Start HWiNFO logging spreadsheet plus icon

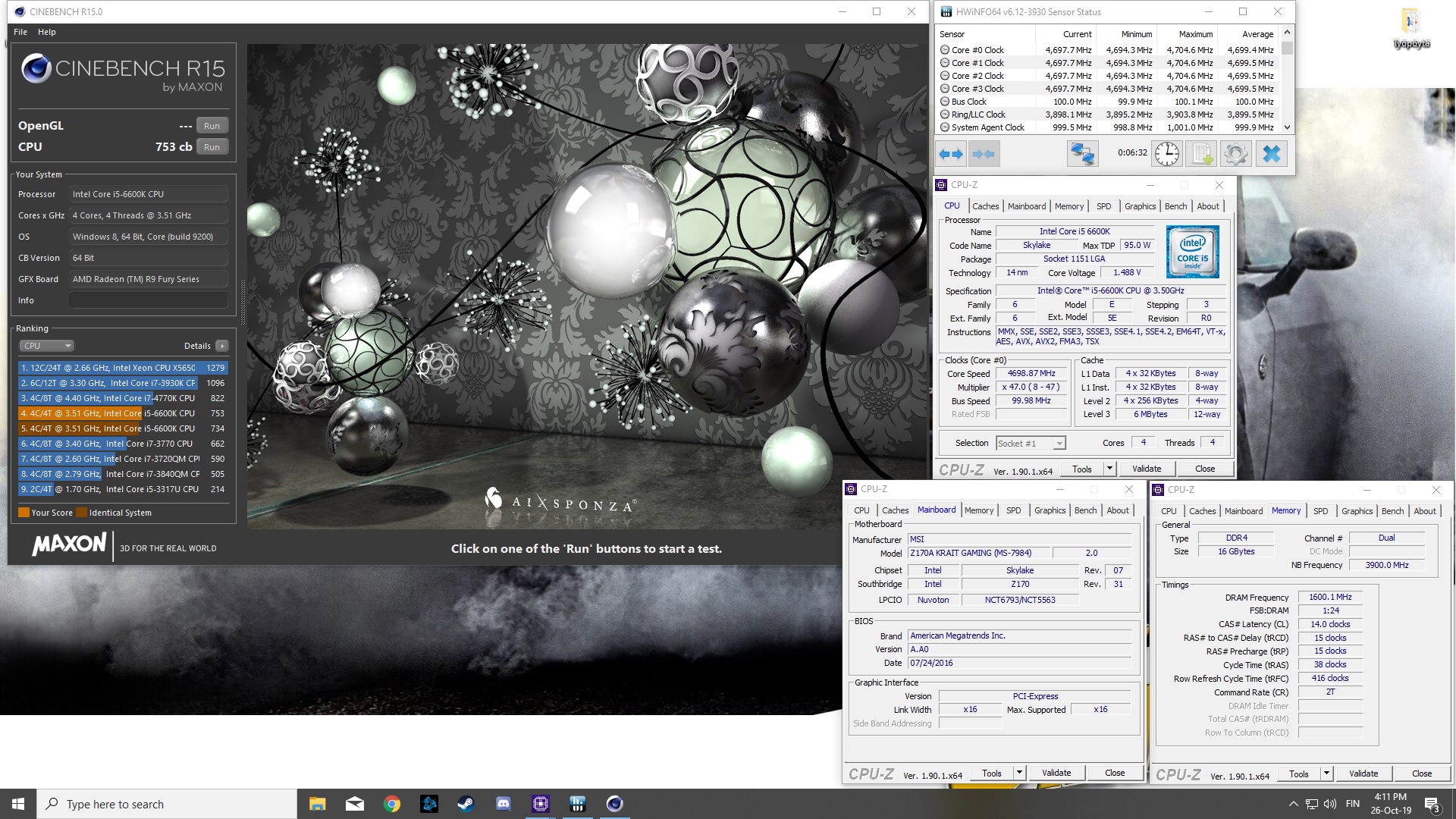pos(1202,154)
